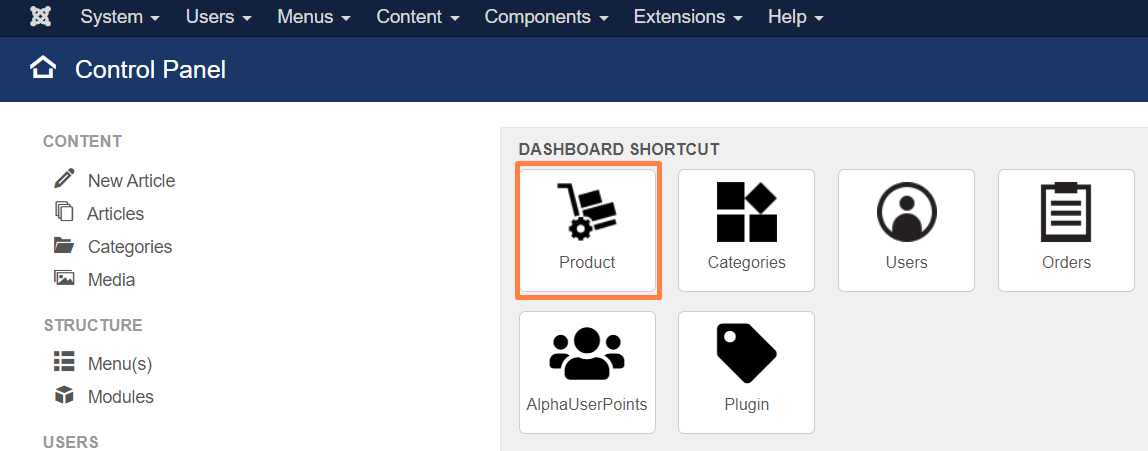Expand the System dropdown menu
This screenshot has height=451, width=1148.
pyautogui.click(x=120, y=17)
